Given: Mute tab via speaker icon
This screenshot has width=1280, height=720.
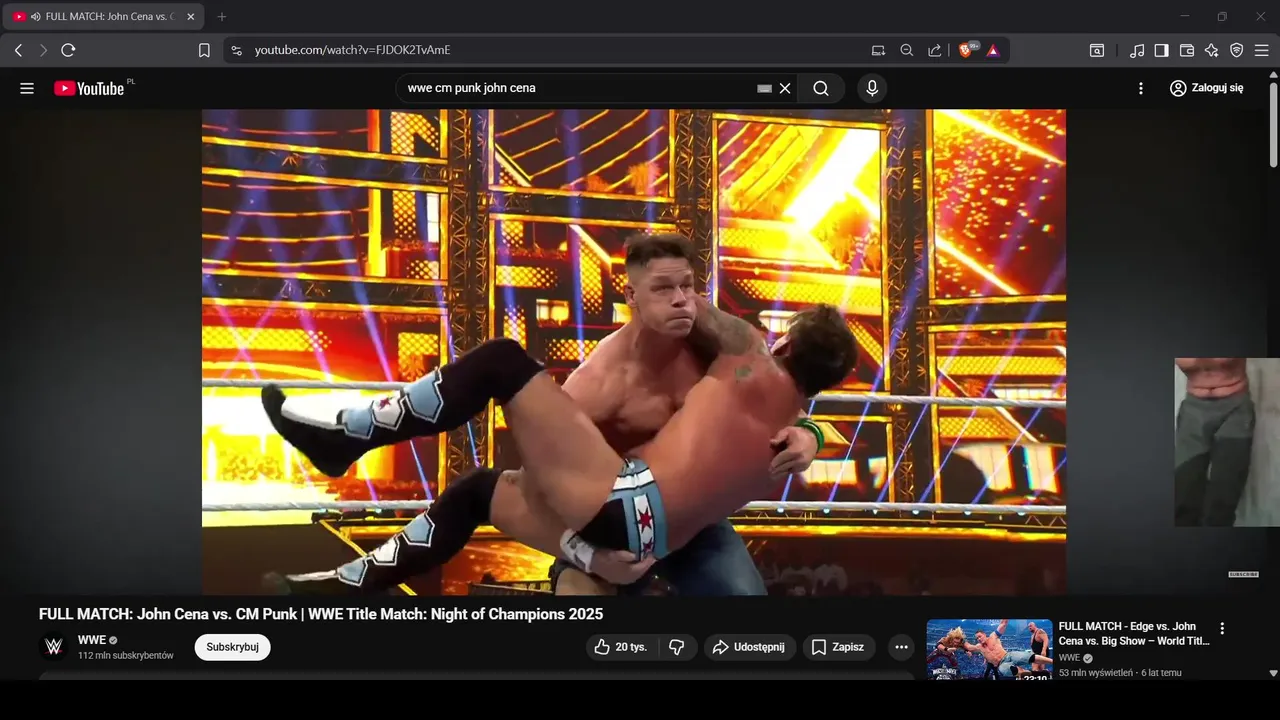Looking at the screenshot, I should tap(36, 17).
